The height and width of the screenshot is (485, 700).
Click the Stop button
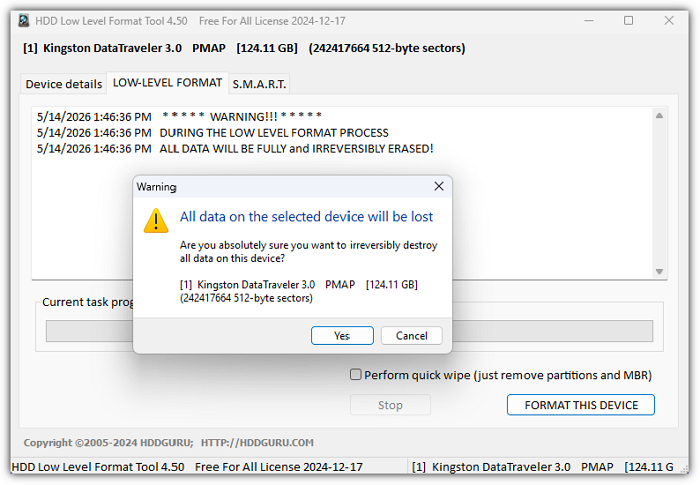tap(390, 405)
